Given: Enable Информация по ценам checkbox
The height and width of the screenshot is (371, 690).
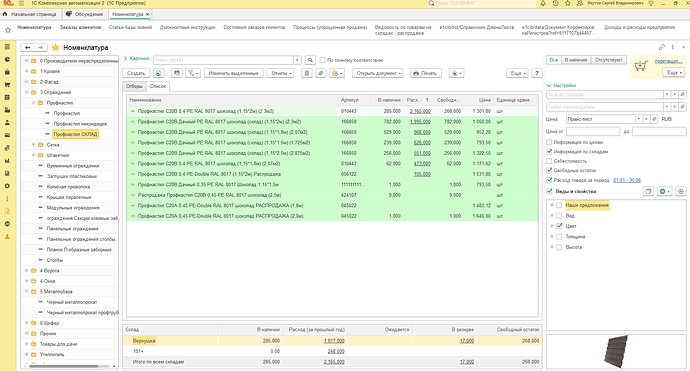Looking at the screenshot, I should coord(549,142).
